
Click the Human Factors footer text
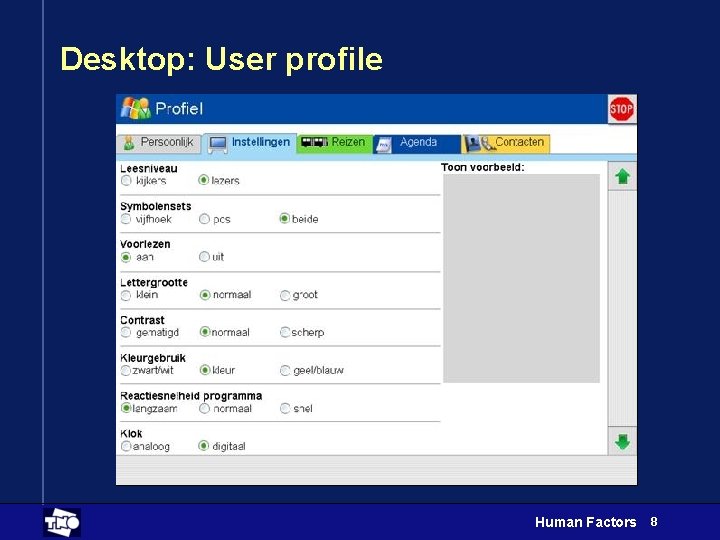pos(585,522)
